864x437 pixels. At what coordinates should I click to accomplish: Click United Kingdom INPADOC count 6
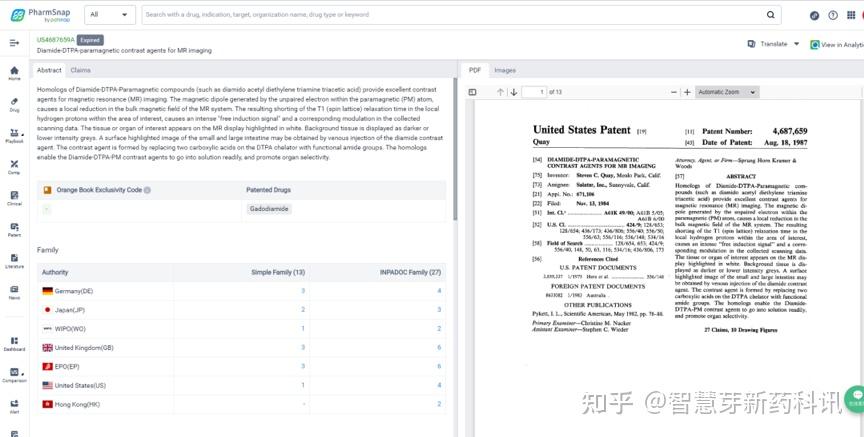439,348
